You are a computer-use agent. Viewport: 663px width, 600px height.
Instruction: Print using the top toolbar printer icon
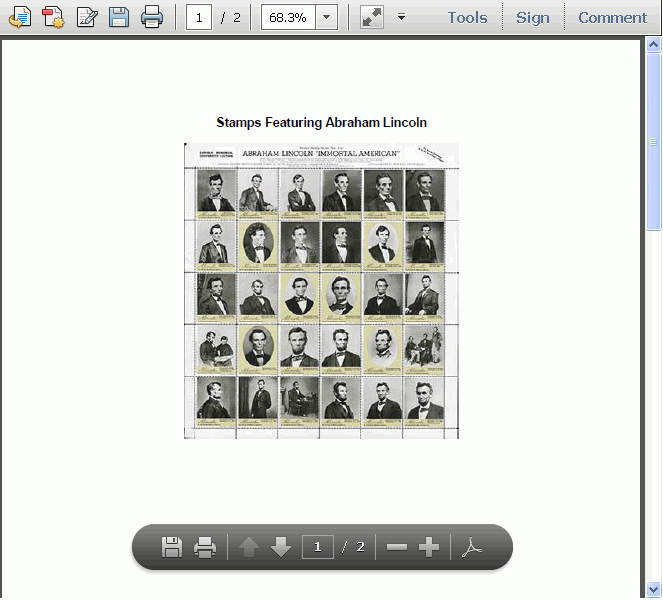point(152,17)
